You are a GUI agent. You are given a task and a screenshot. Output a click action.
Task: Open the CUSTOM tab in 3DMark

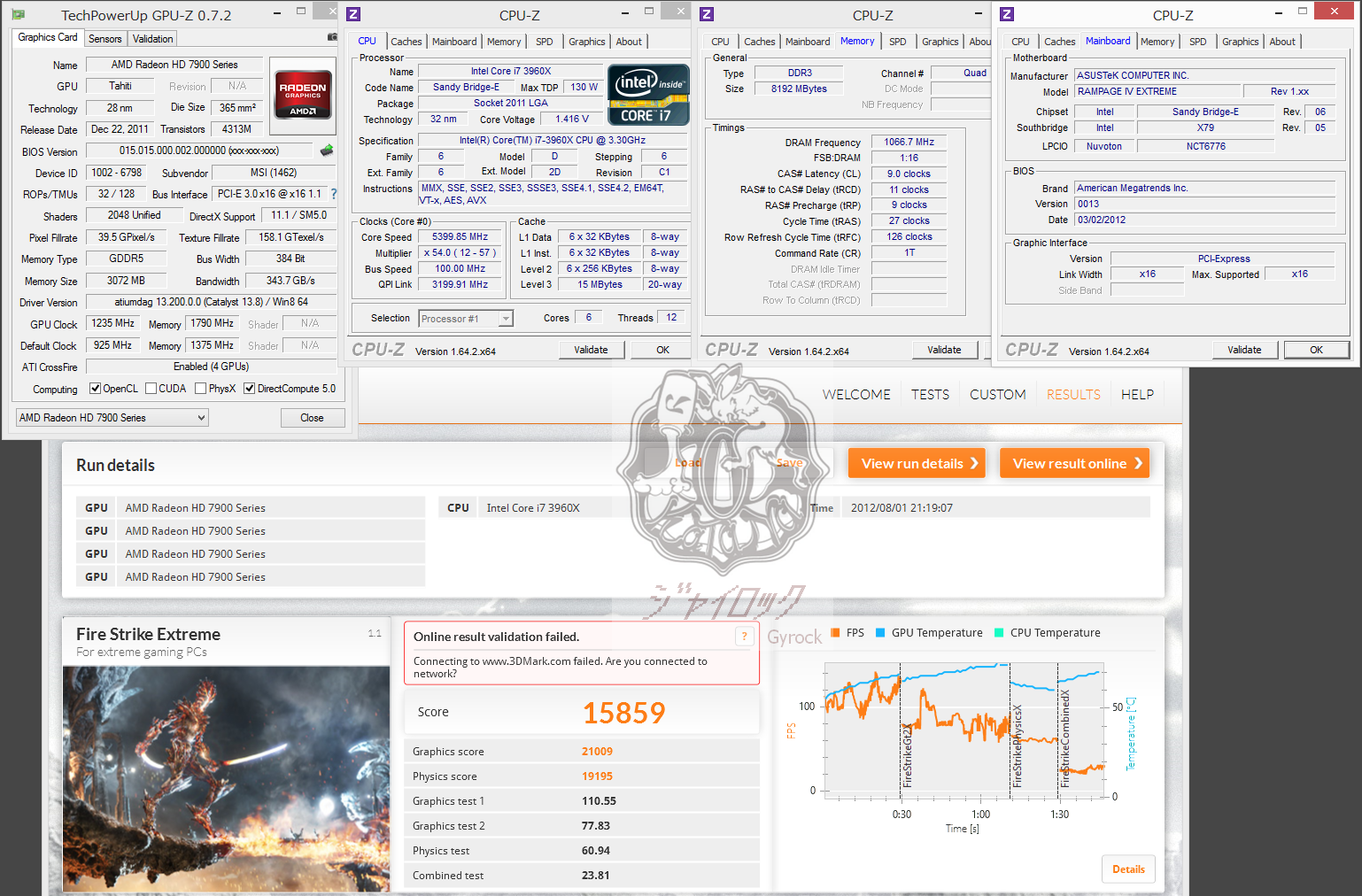pos(997,394)
